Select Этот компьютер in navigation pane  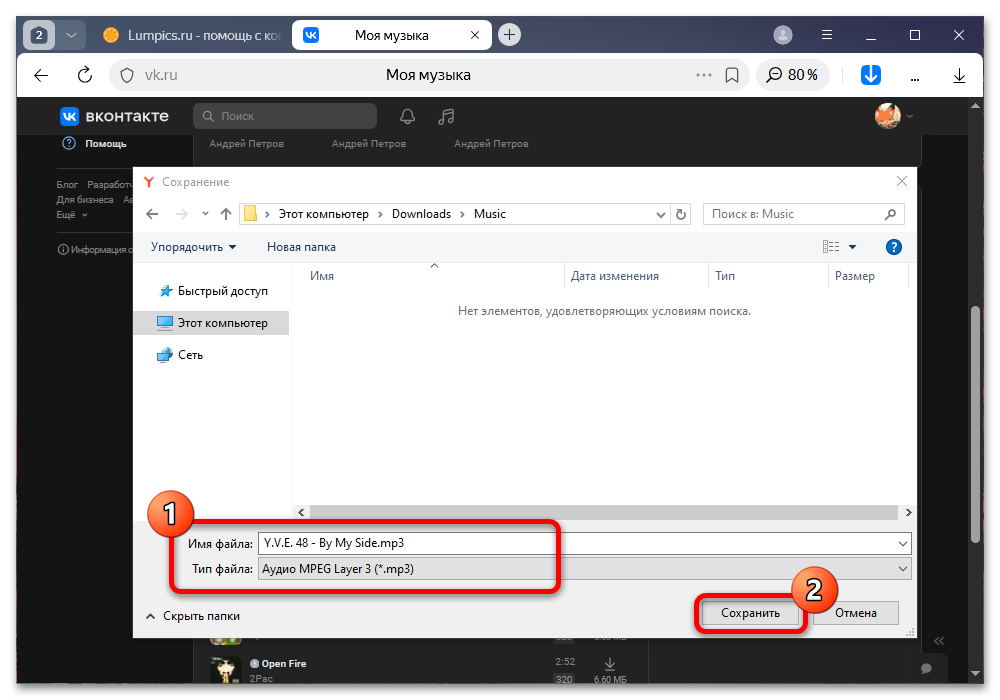(212, 323)
